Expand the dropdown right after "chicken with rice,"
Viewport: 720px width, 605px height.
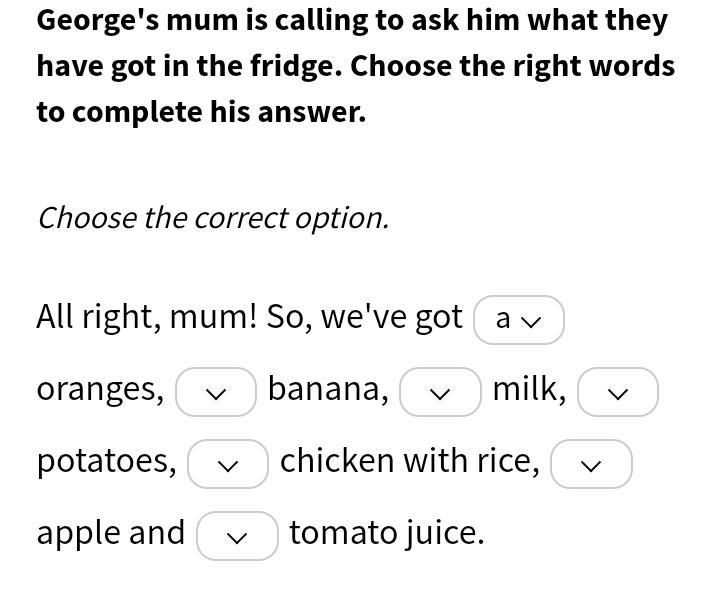coord(591,464)
